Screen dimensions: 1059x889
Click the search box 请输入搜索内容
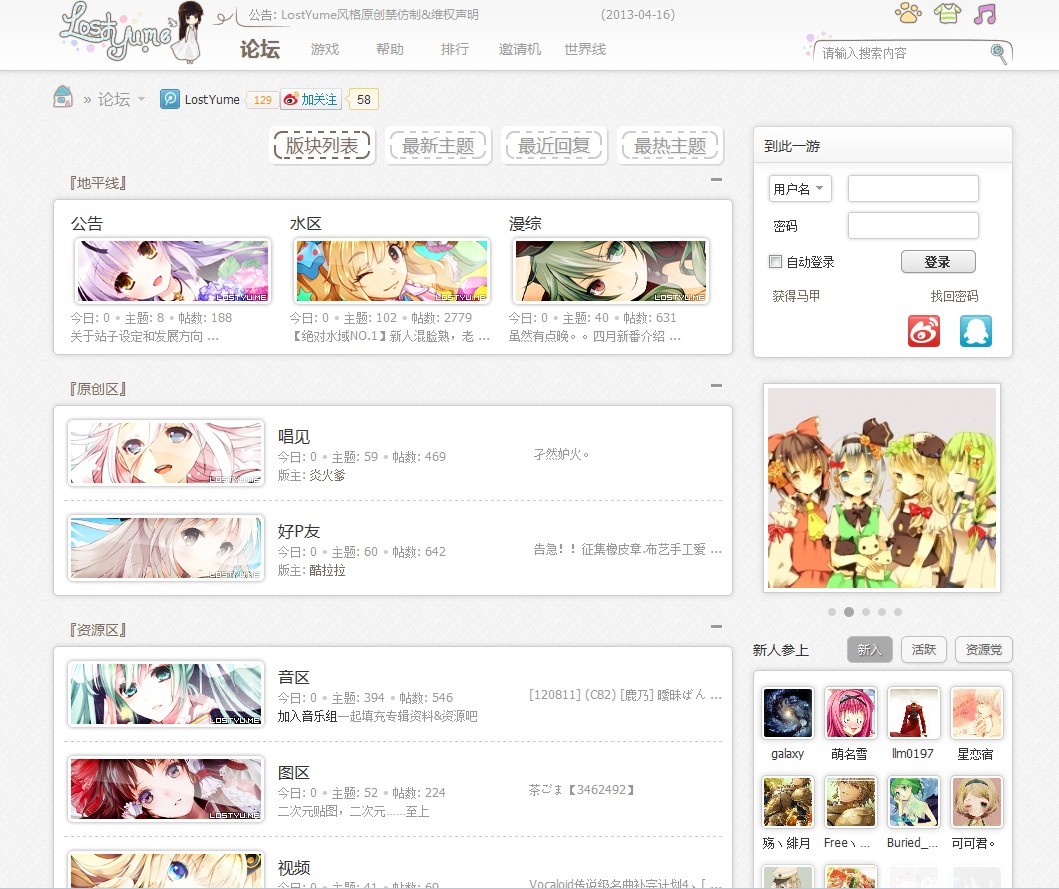pyautogui.click(x=904, y=53)
